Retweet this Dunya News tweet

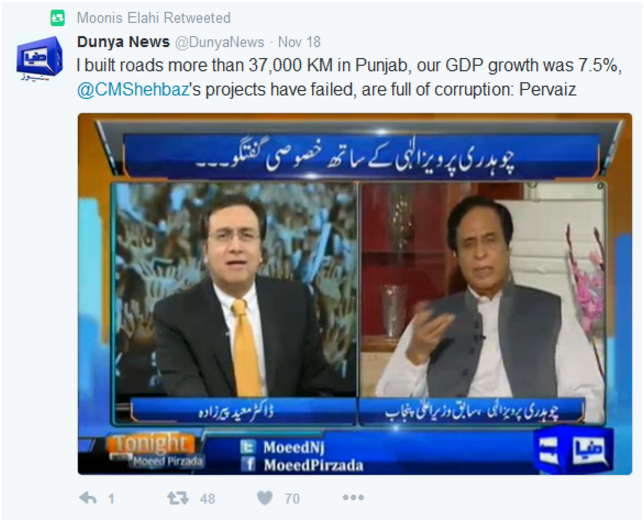[178, 498]
